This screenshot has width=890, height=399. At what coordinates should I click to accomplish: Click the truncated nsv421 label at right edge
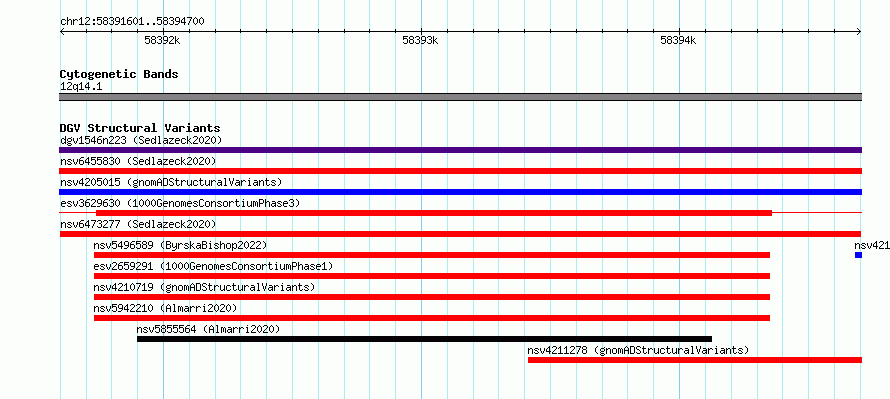[x=872, y=245]
